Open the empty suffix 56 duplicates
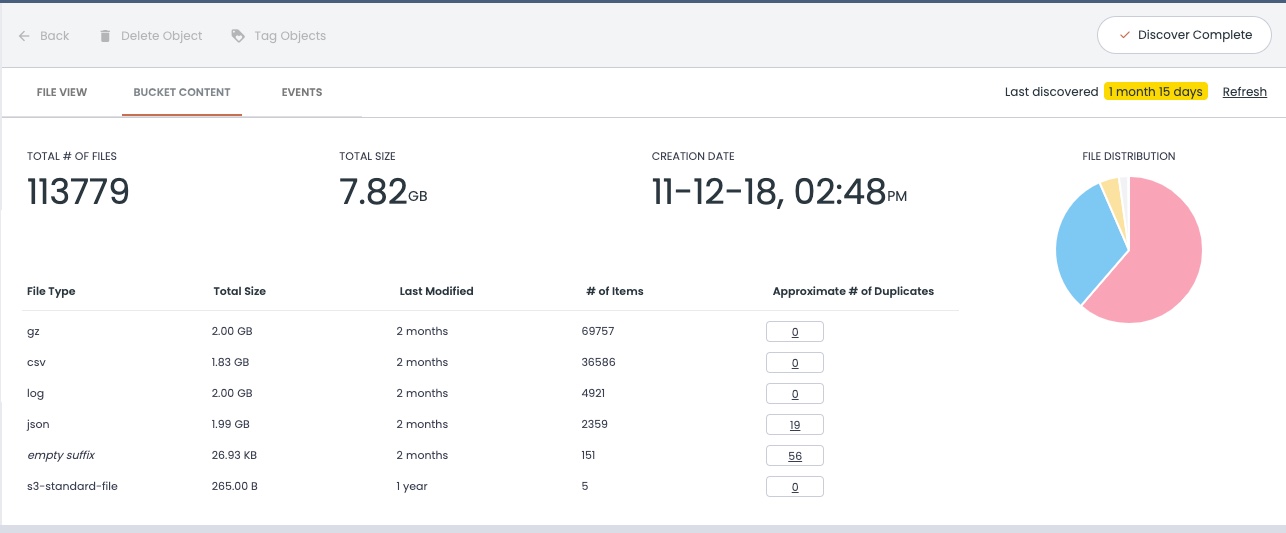Image resolution: width=1286 pixels, height=533 pixels. click(x=795, y=455)
